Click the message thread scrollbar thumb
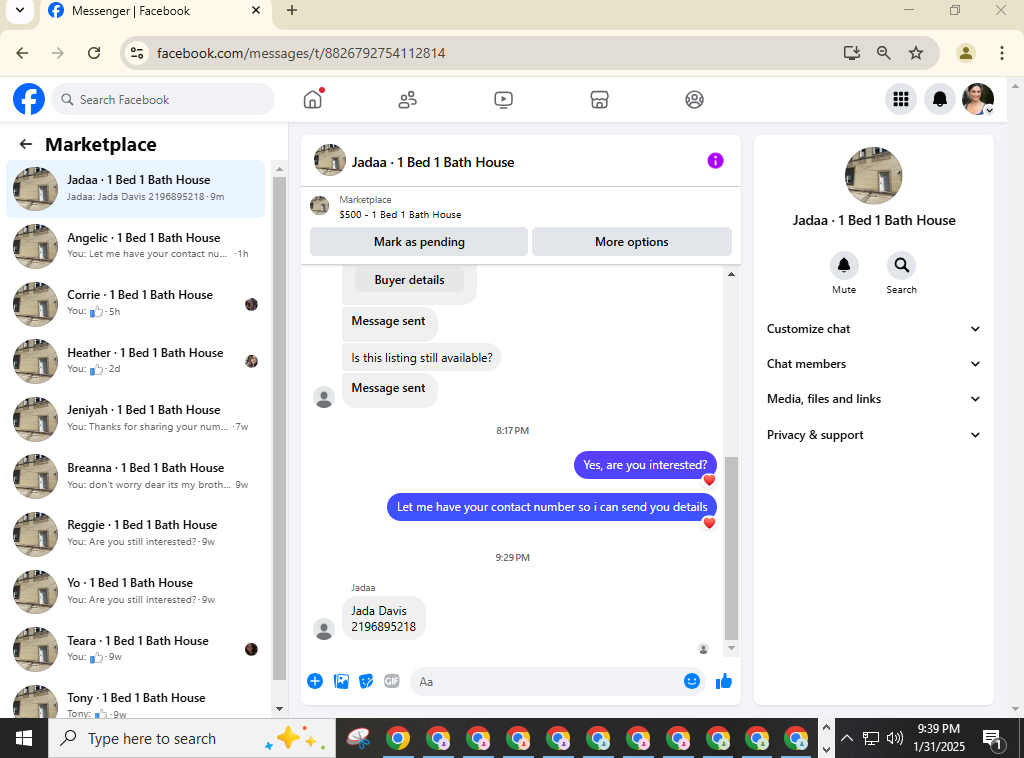The image size is (1024, 758). click(x=731, y=548)
